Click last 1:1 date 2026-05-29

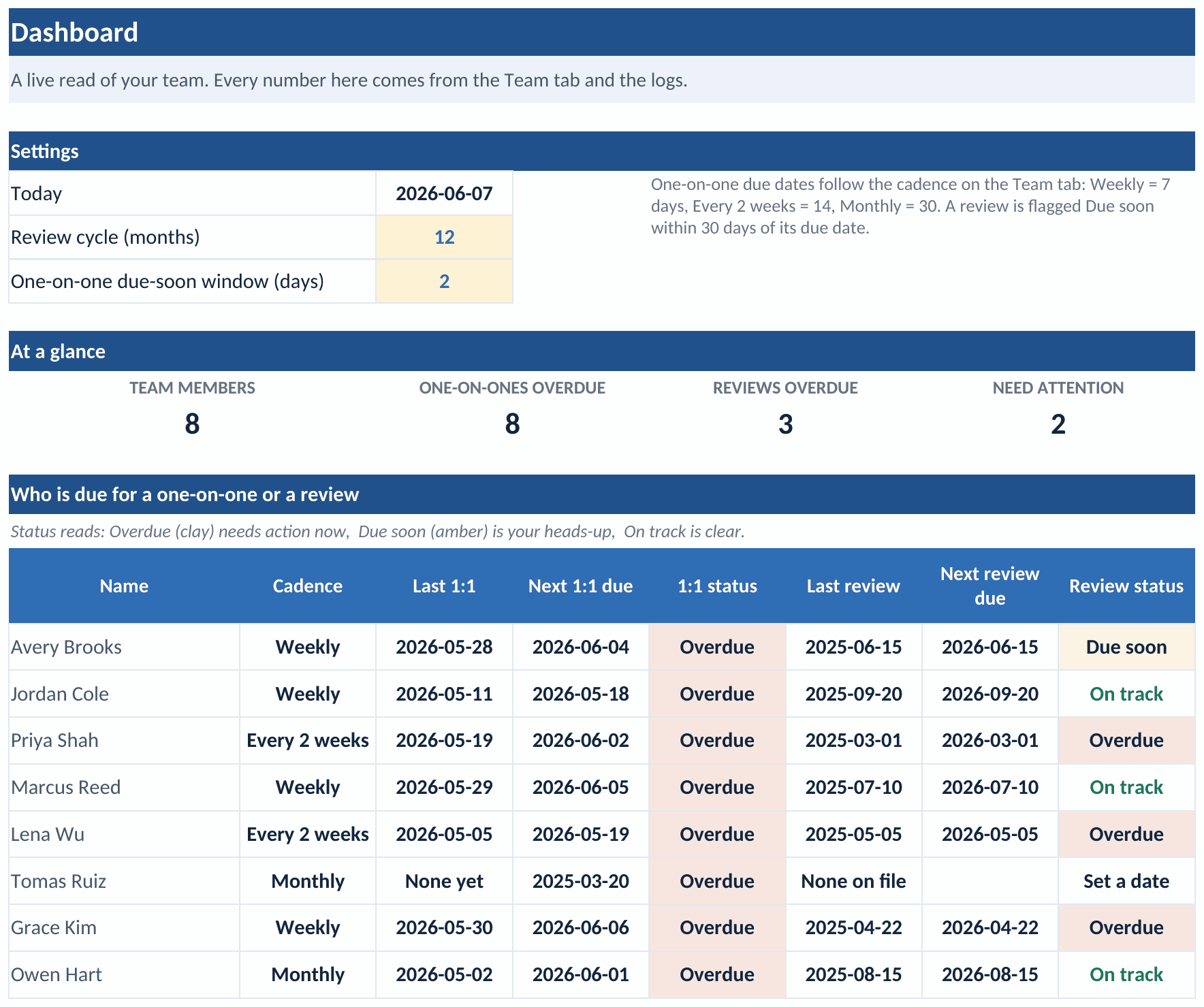tap(444, 787)
